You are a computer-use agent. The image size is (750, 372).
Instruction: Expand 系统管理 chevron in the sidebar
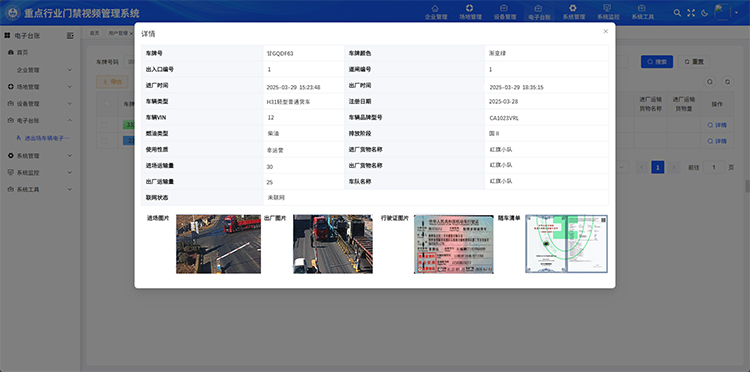69,156
